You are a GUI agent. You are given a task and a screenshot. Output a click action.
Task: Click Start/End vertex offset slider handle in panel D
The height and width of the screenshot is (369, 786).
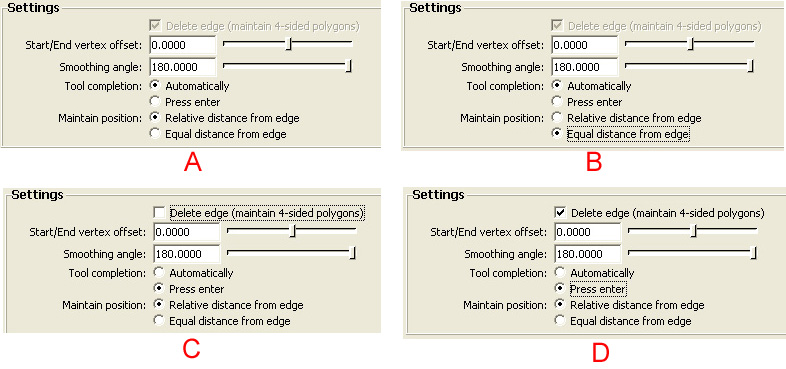(x=694, y=232)
